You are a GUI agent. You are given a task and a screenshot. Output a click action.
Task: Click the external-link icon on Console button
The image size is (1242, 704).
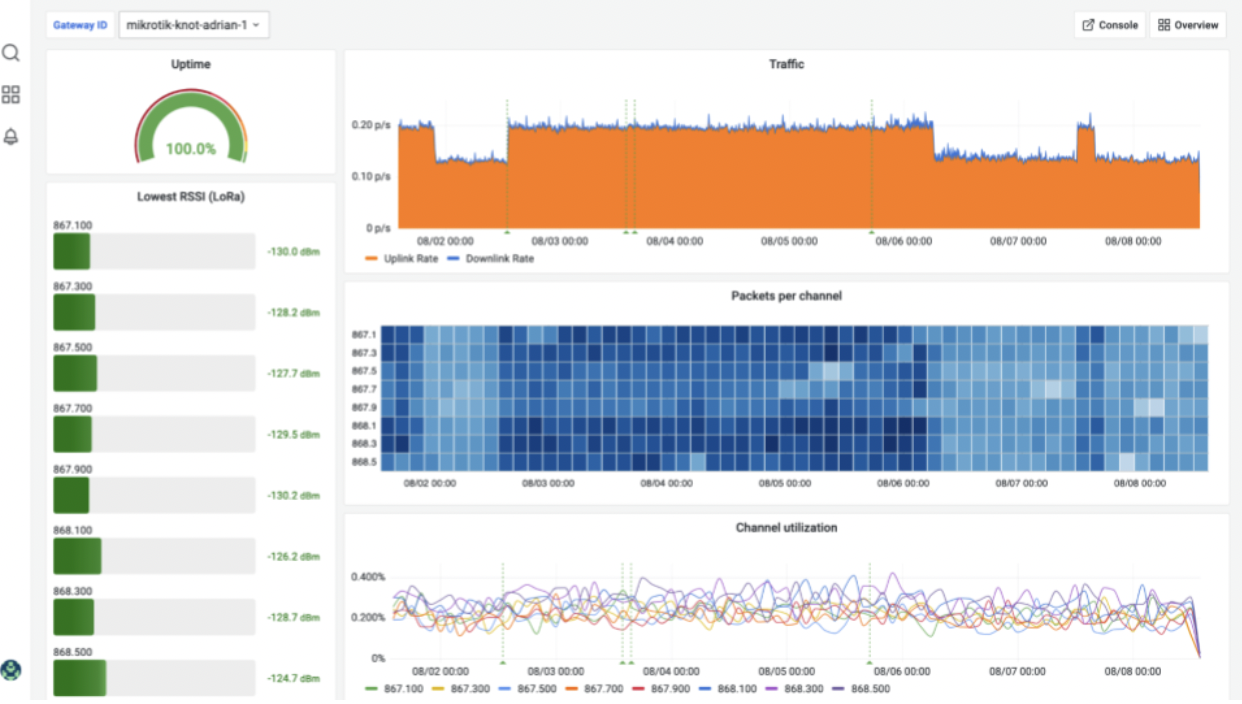point(1088,25)
